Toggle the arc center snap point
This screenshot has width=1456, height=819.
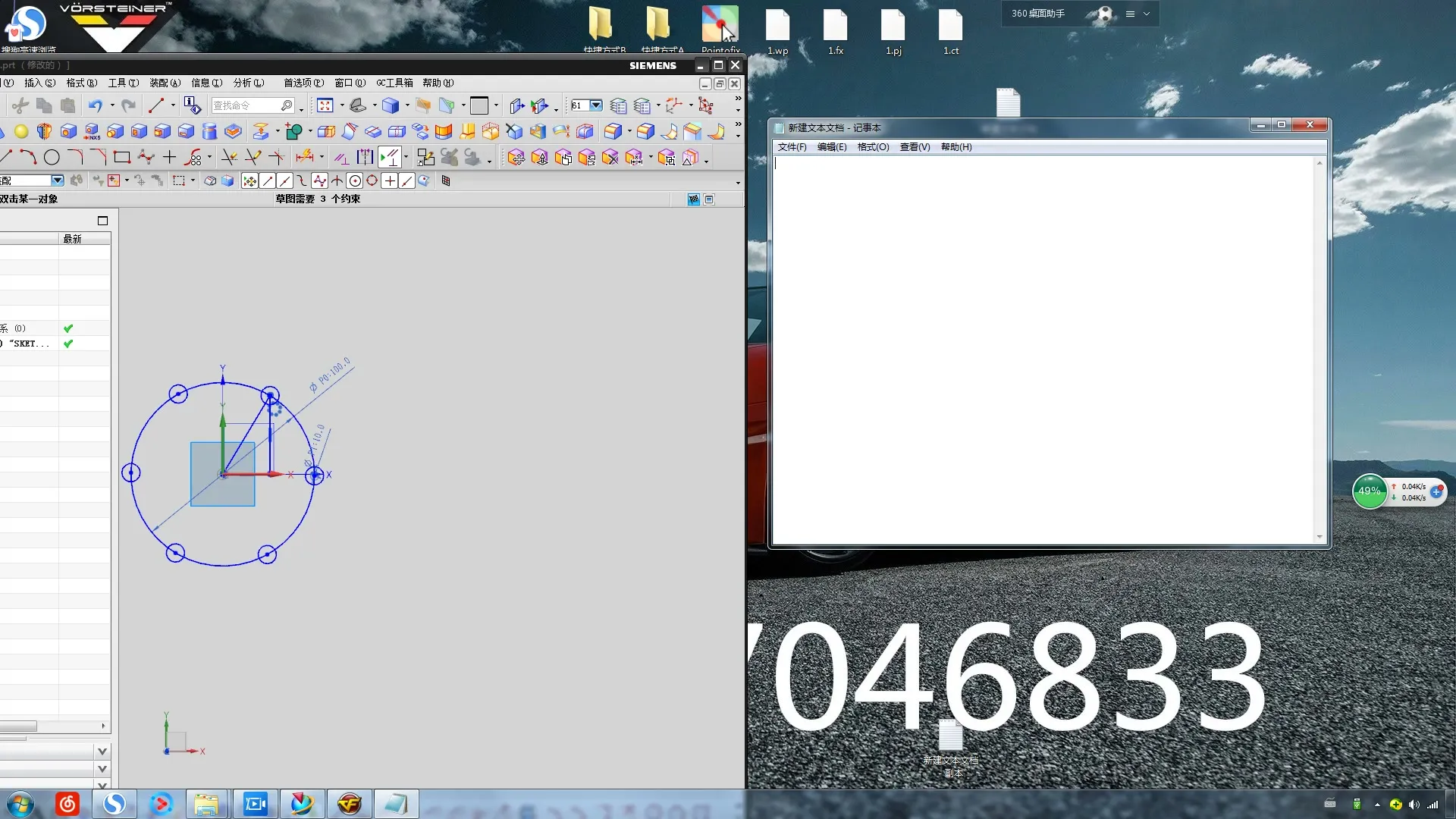(x=355, y=181)
